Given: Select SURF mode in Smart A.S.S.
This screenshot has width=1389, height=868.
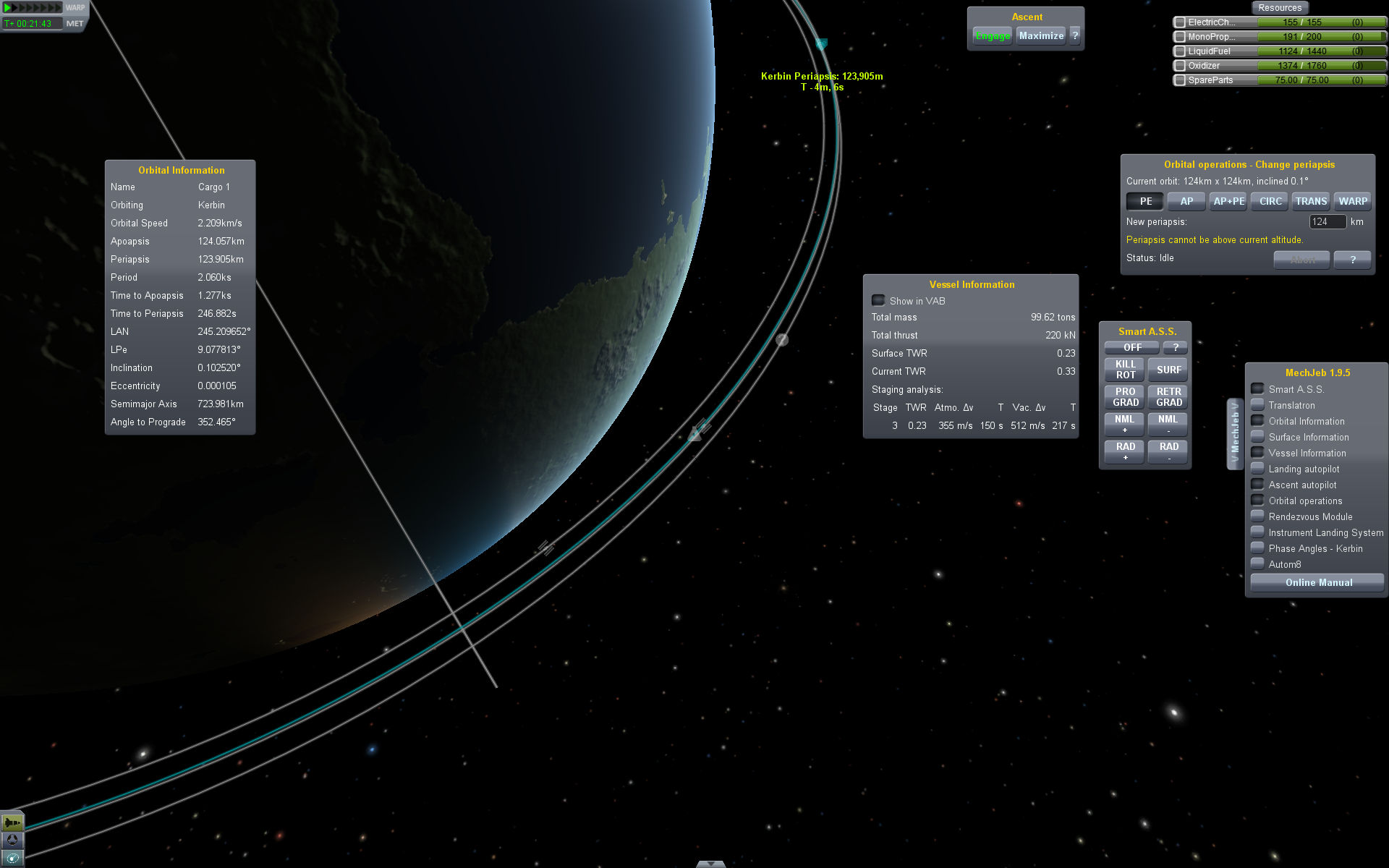Looking at the screenshot, I should click(x=1168, y=370).
